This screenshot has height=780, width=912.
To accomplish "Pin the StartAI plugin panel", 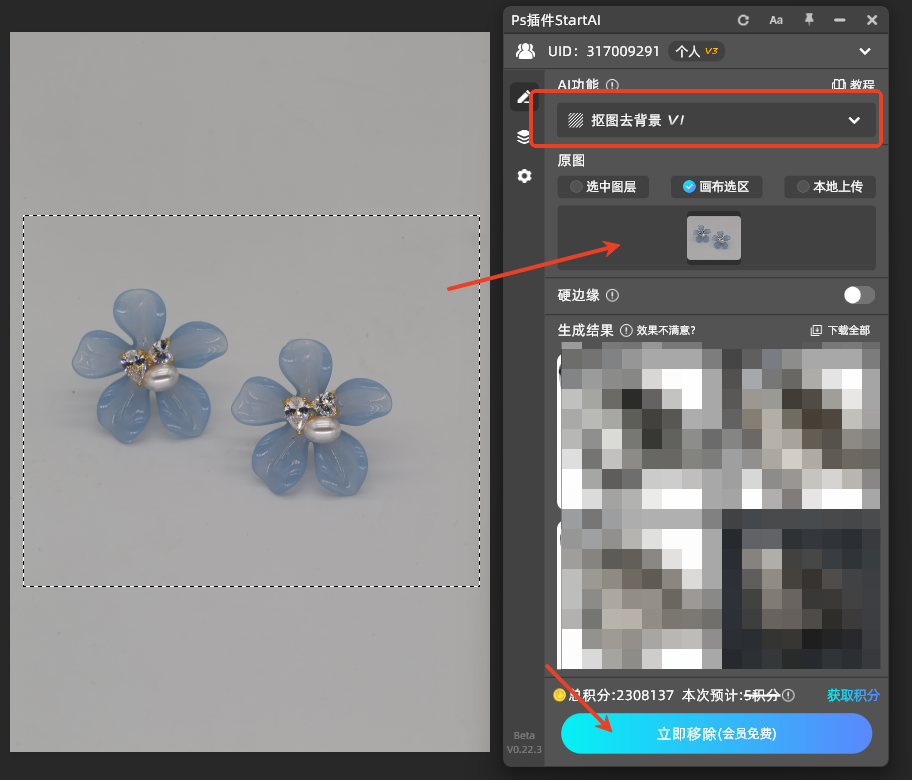I will (x=809, y=20).
